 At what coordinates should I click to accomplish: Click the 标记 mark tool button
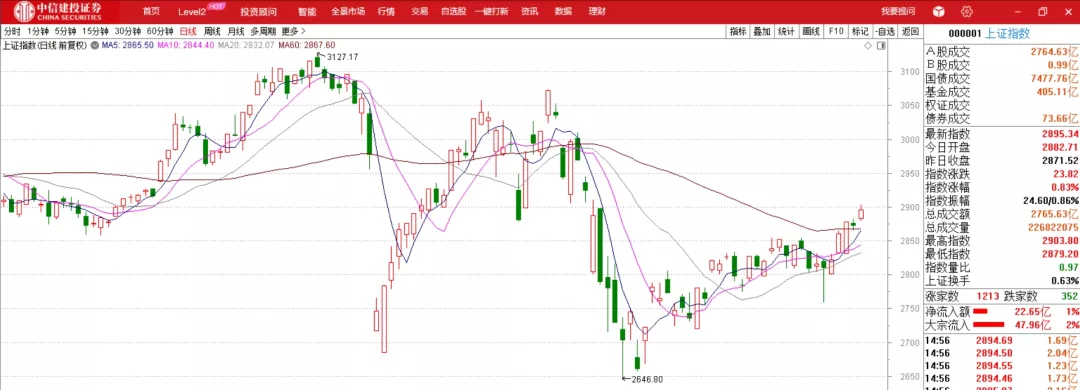(x=860, y=31)
